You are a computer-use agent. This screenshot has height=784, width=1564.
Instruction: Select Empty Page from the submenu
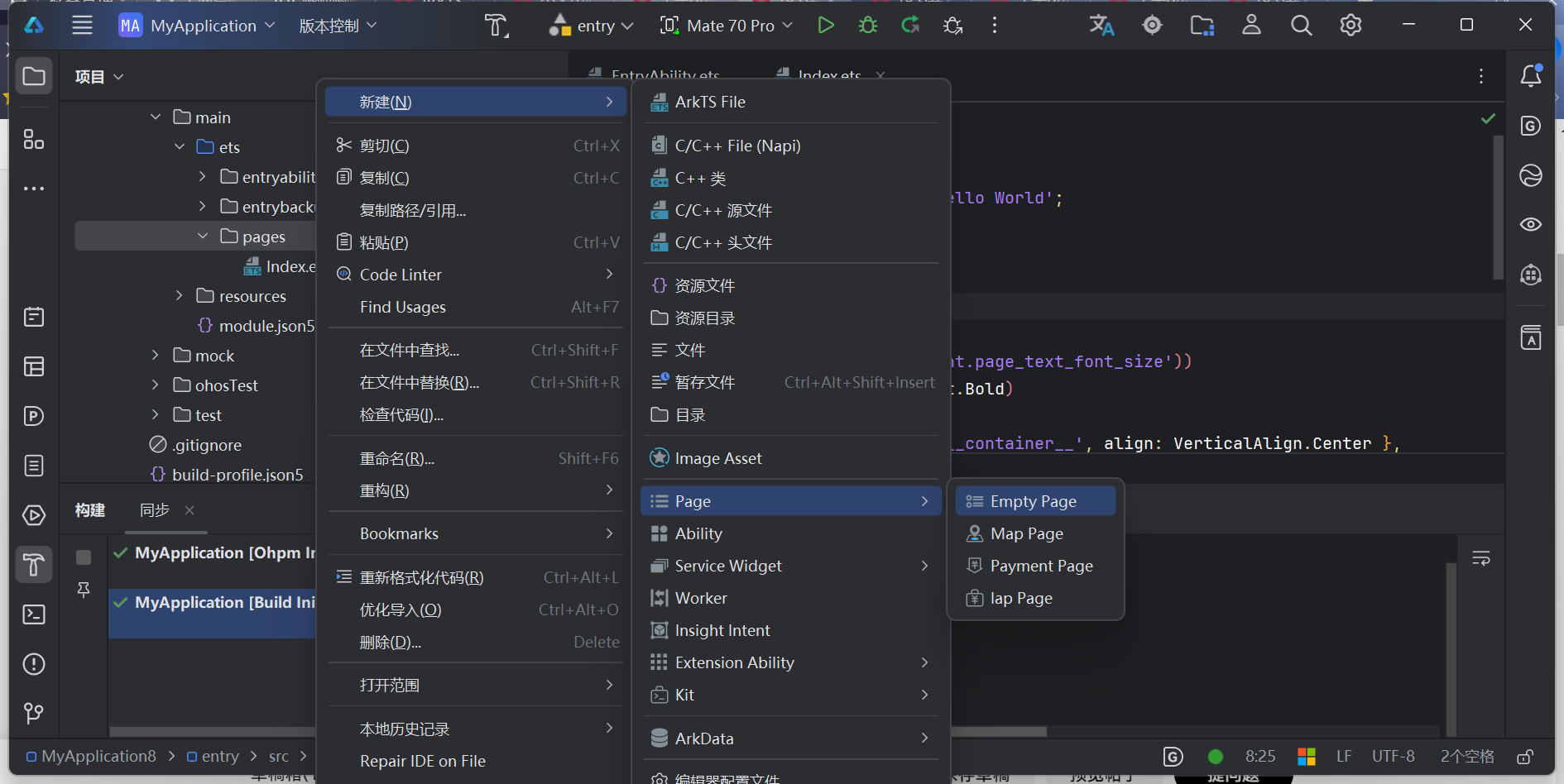point(1034,501)
